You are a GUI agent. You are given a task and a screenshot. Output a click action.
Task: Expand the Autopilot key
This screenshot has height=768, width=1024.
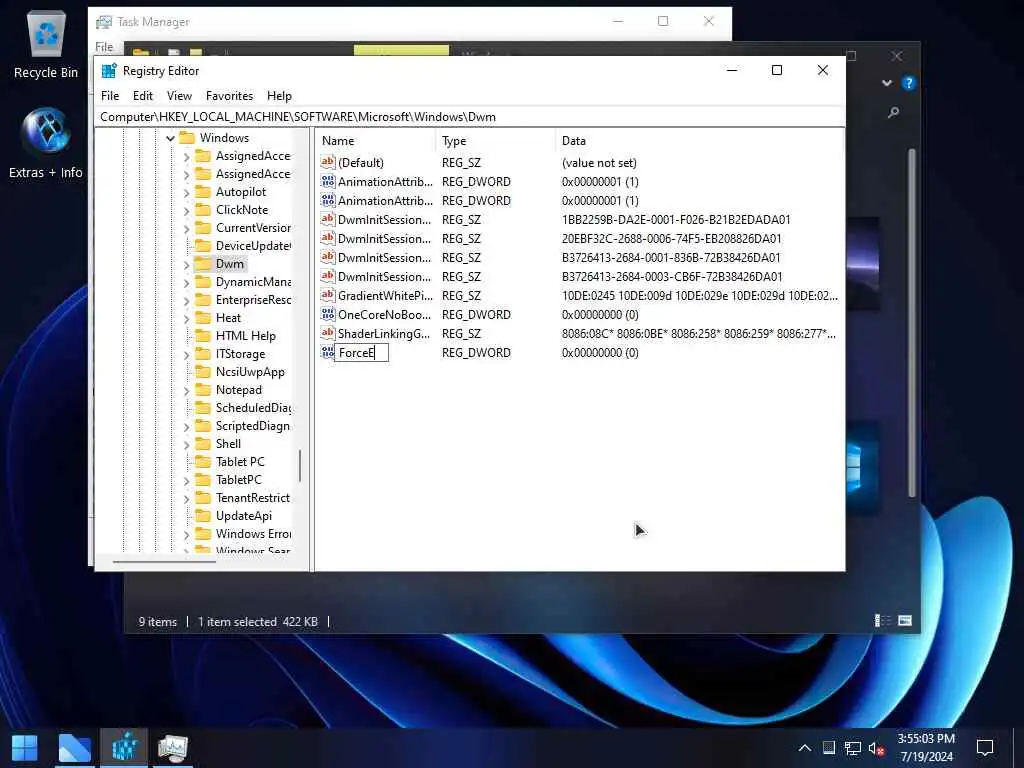click(186, 193)
